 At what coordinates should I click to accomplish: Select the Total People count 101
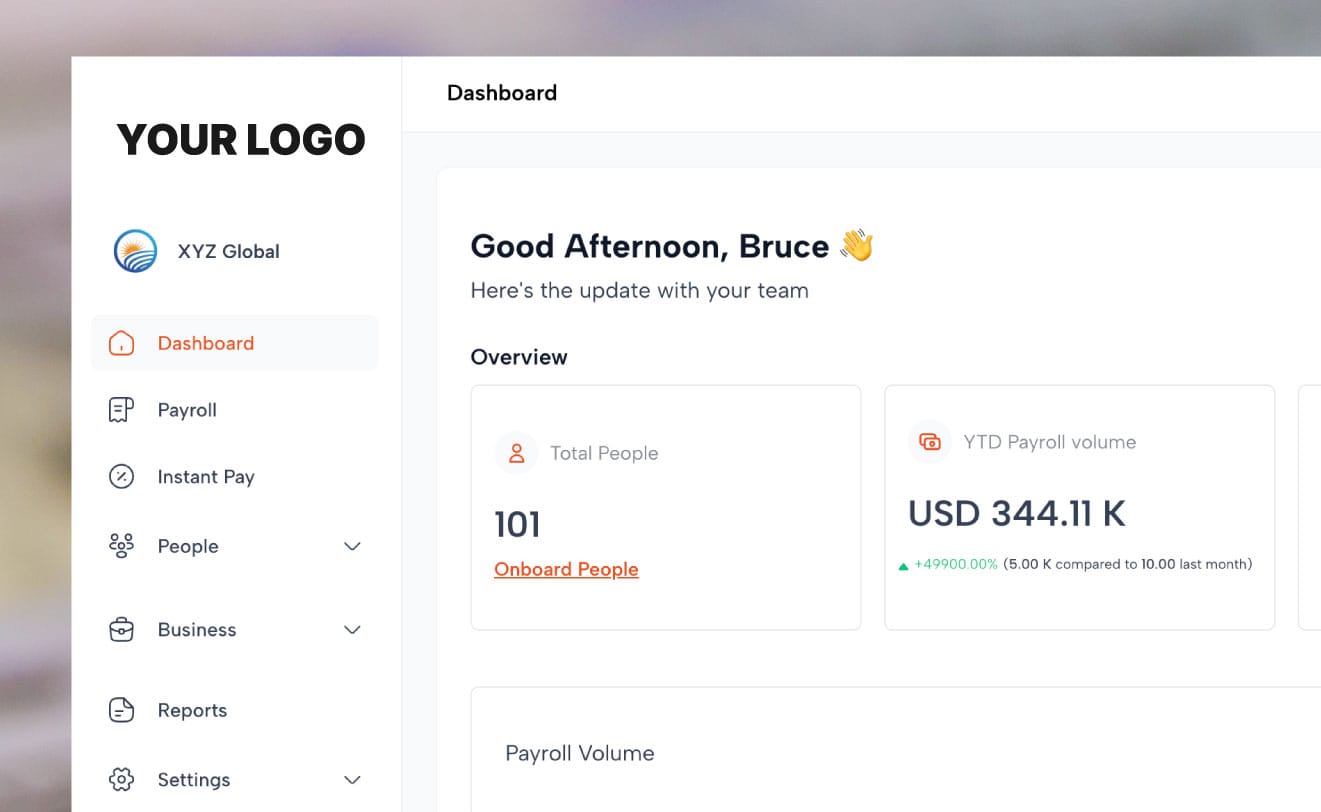(x=517, y=523)
